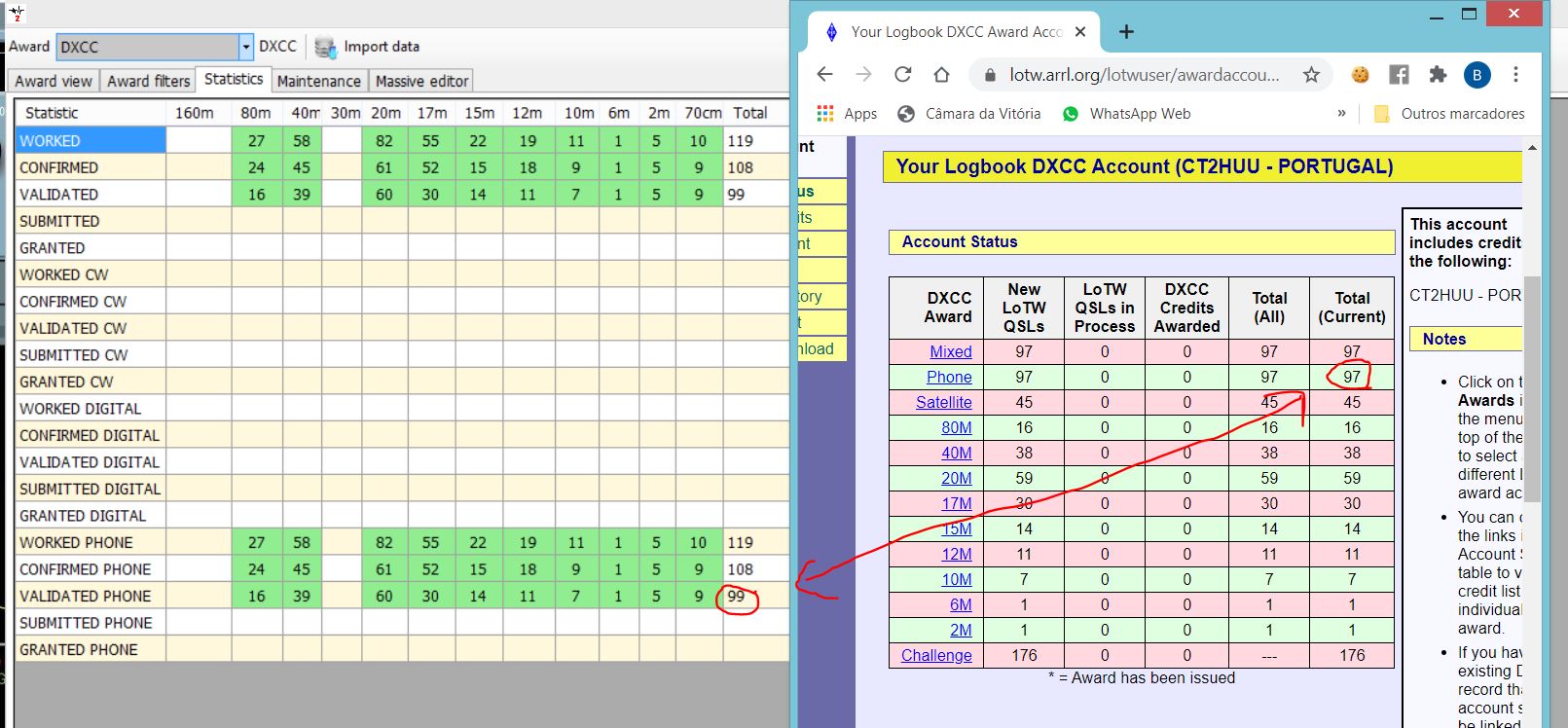Click the Chrome back arrow
The image size is (1568, 728).
click(x=825, y=74)
